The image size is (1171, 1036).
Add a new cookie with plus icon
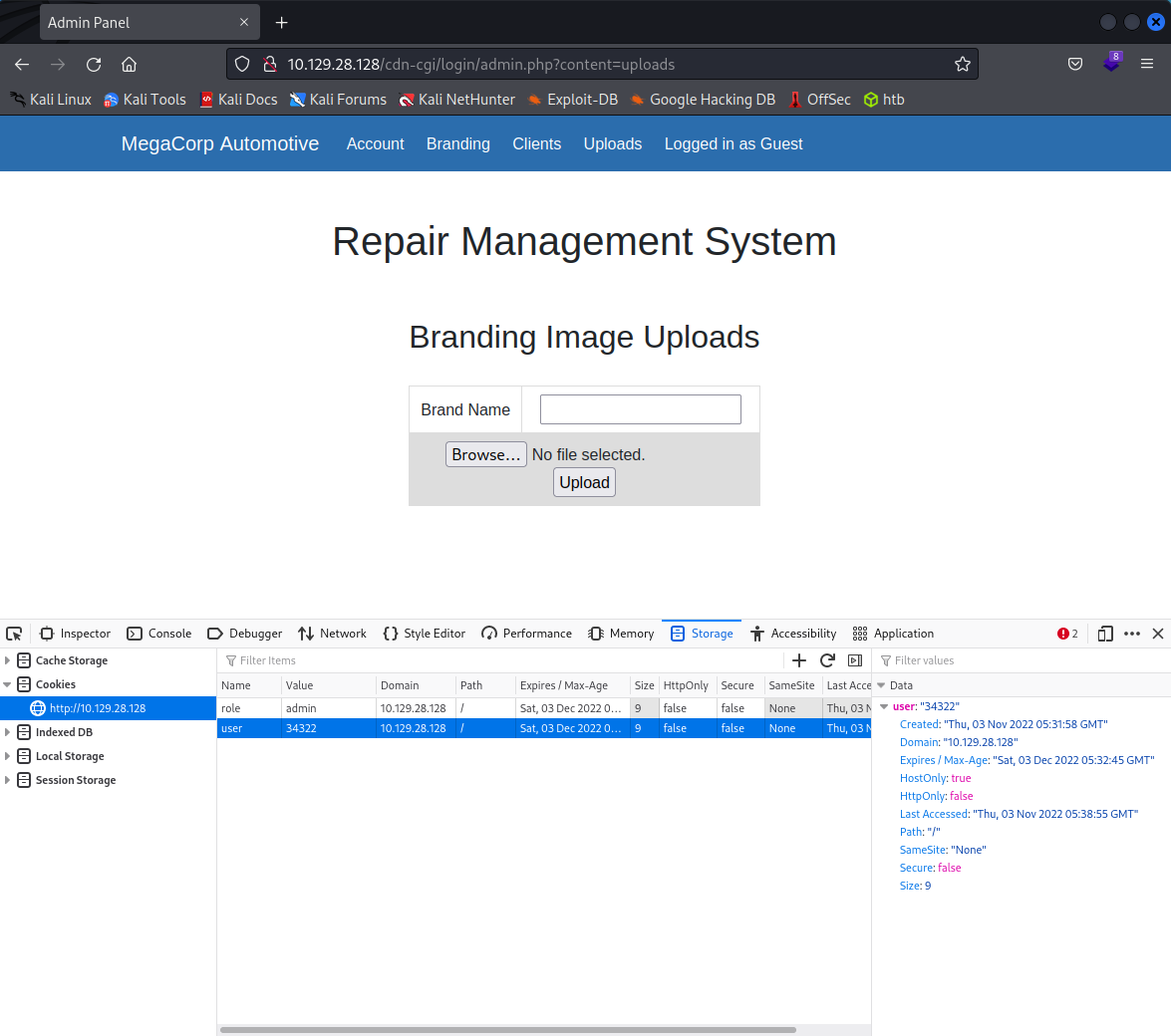pos(798,660)
